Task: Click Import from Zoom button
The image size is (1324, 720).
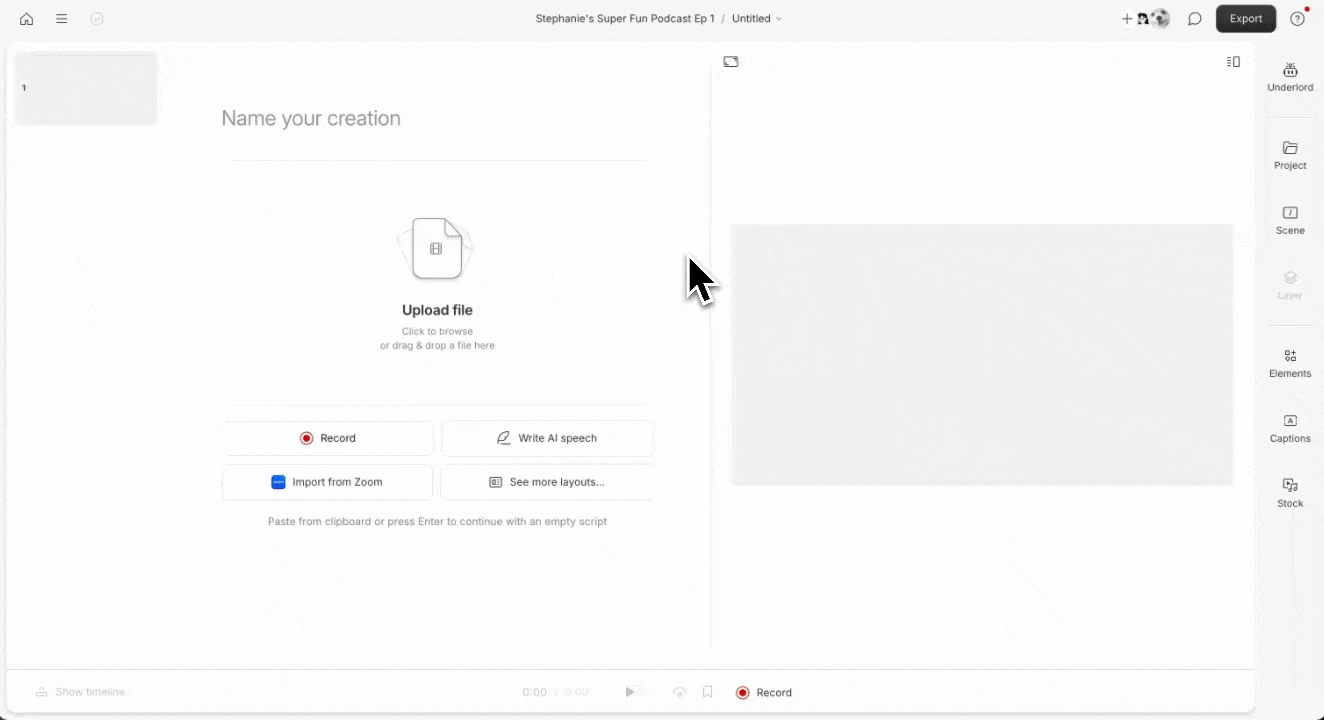Action: 327,482
